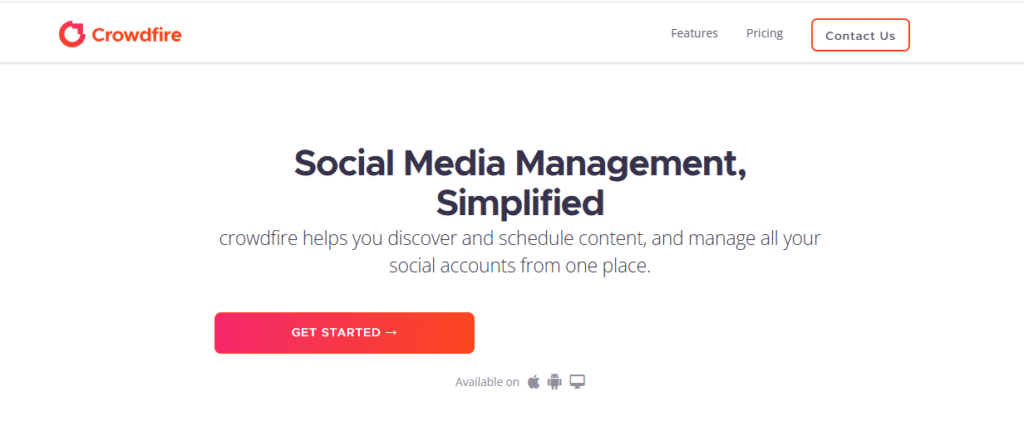This screenshot has height=431, width=1024.
Task: Open the Pricing page from navigation
Action: coord(765,33)
